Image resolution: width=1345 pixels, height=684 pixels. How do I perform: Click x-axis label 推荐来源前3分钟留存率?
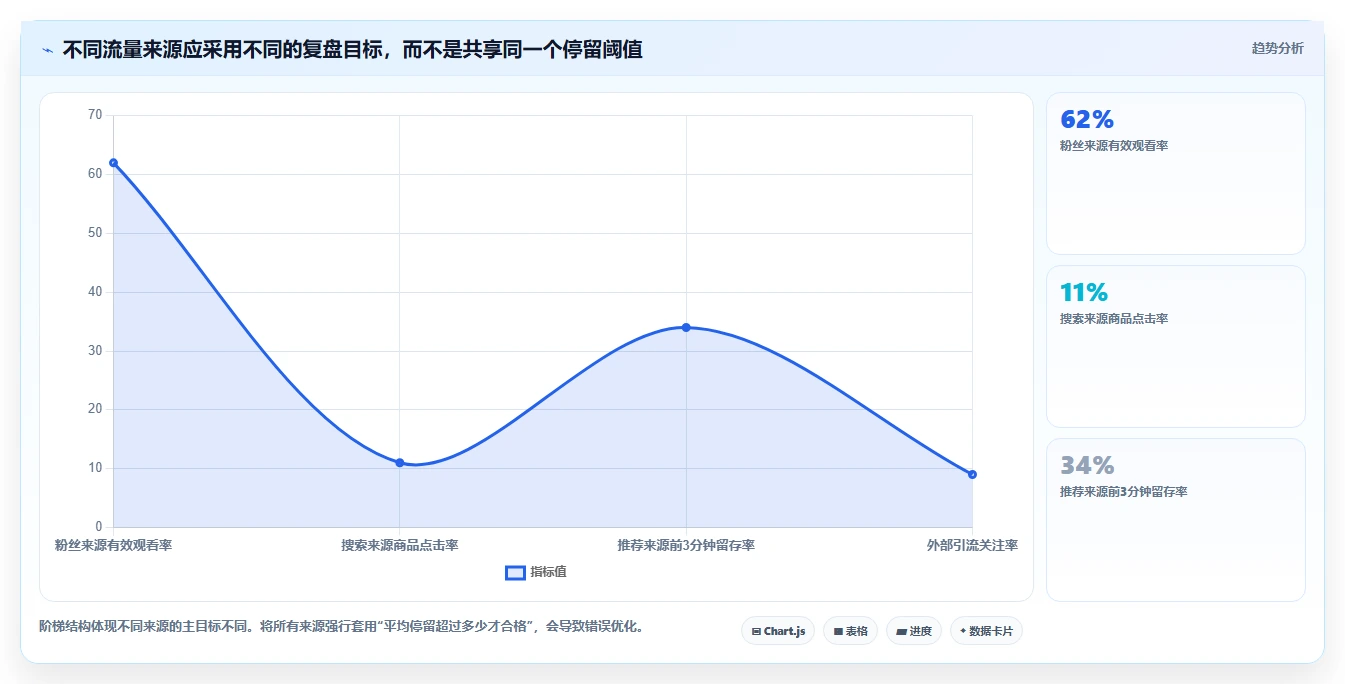point(686,545)
